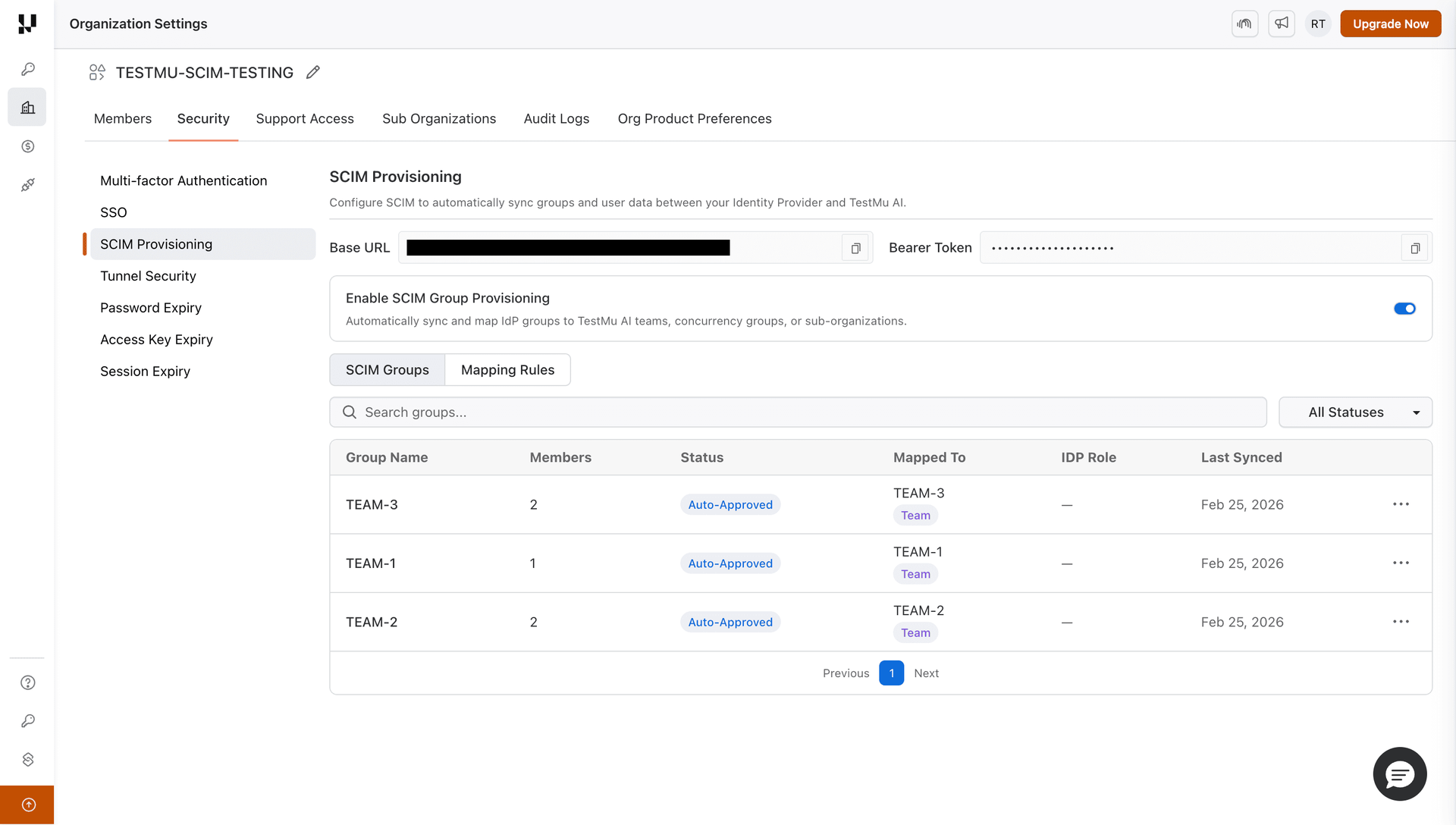Open the help question mark icon
1456x825 pixels.
click(28, 682)
